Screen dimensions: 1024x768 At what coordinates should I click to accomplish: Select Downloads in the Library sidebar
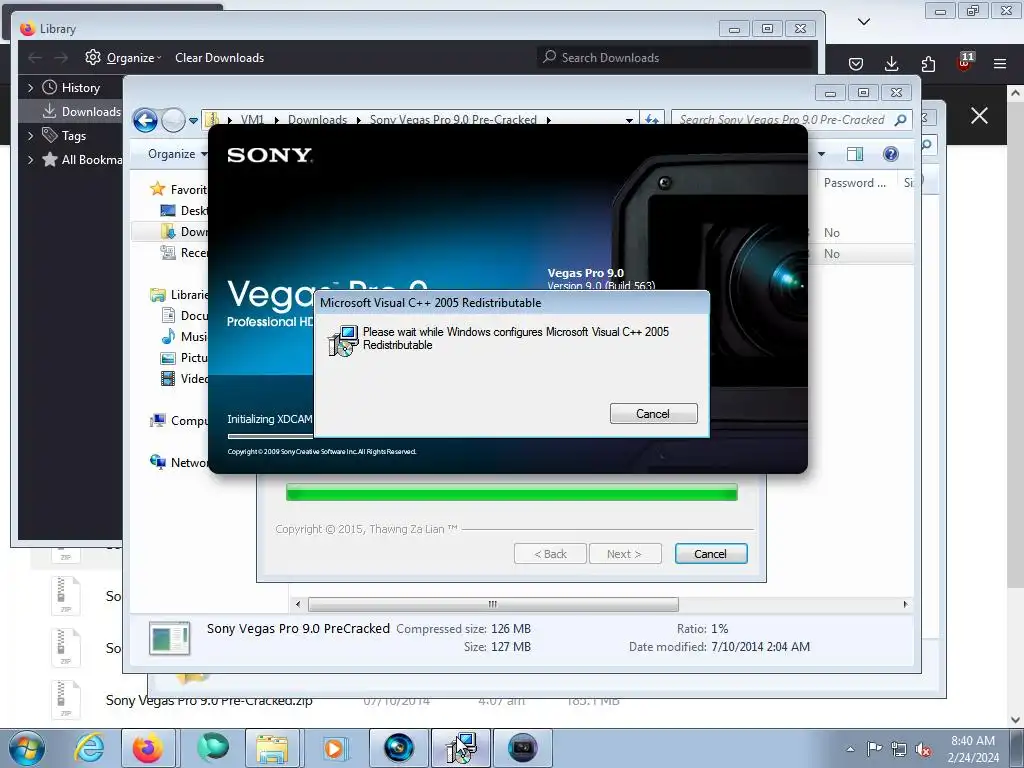coord(71,112)
